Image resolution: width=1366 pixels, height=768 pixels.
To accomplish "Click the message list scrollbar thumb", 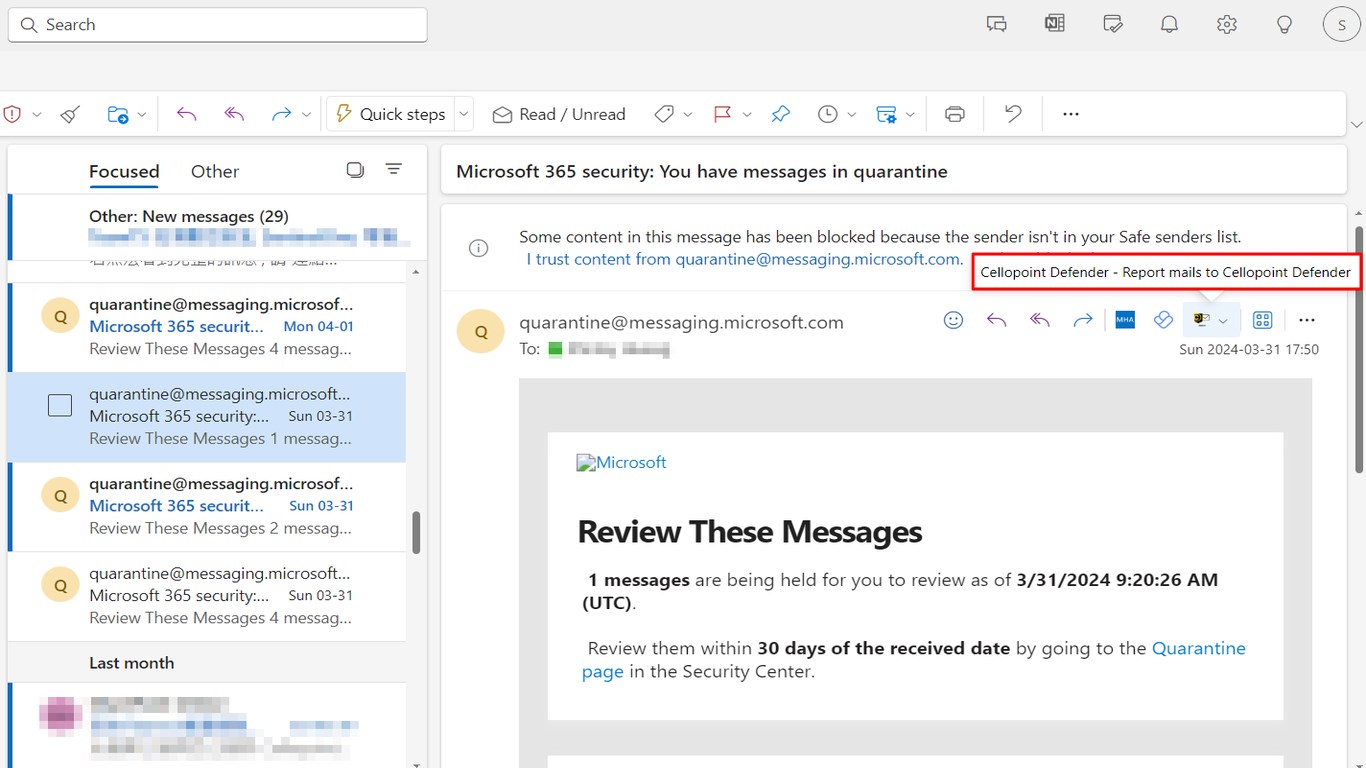I will [416, 533].
